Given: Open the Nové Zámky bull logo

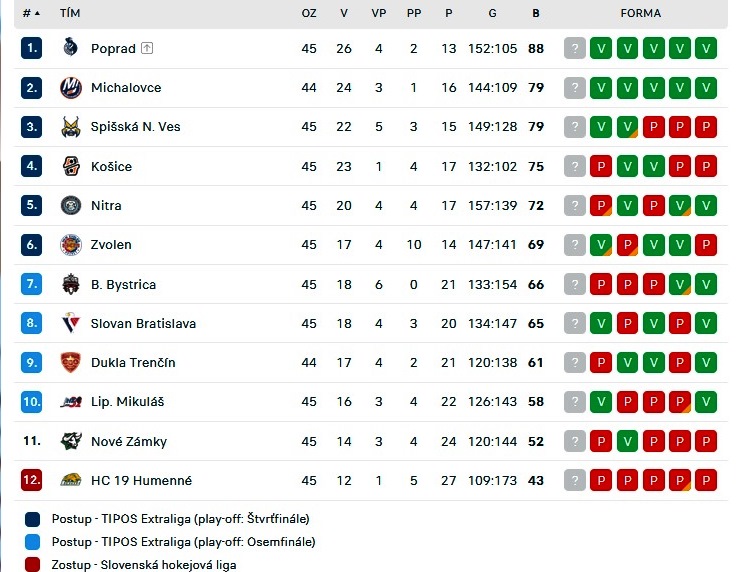Looking at the screenshot, I should (70, 441).
